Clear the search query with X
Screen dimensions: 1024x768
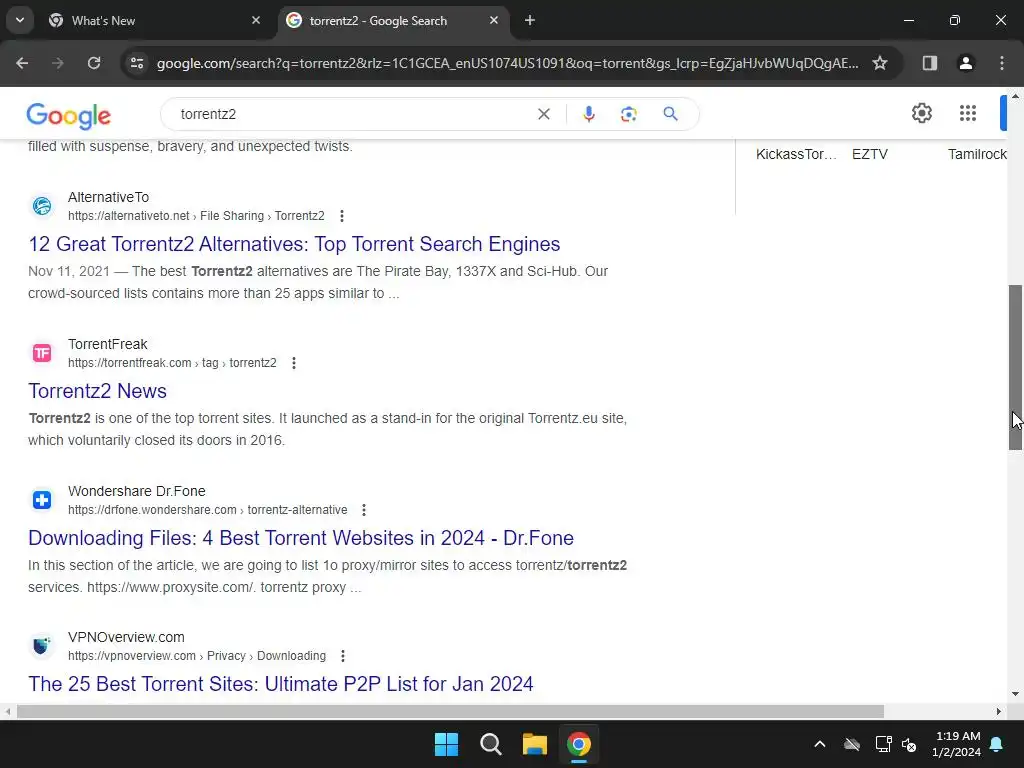(x=543, y=114)
